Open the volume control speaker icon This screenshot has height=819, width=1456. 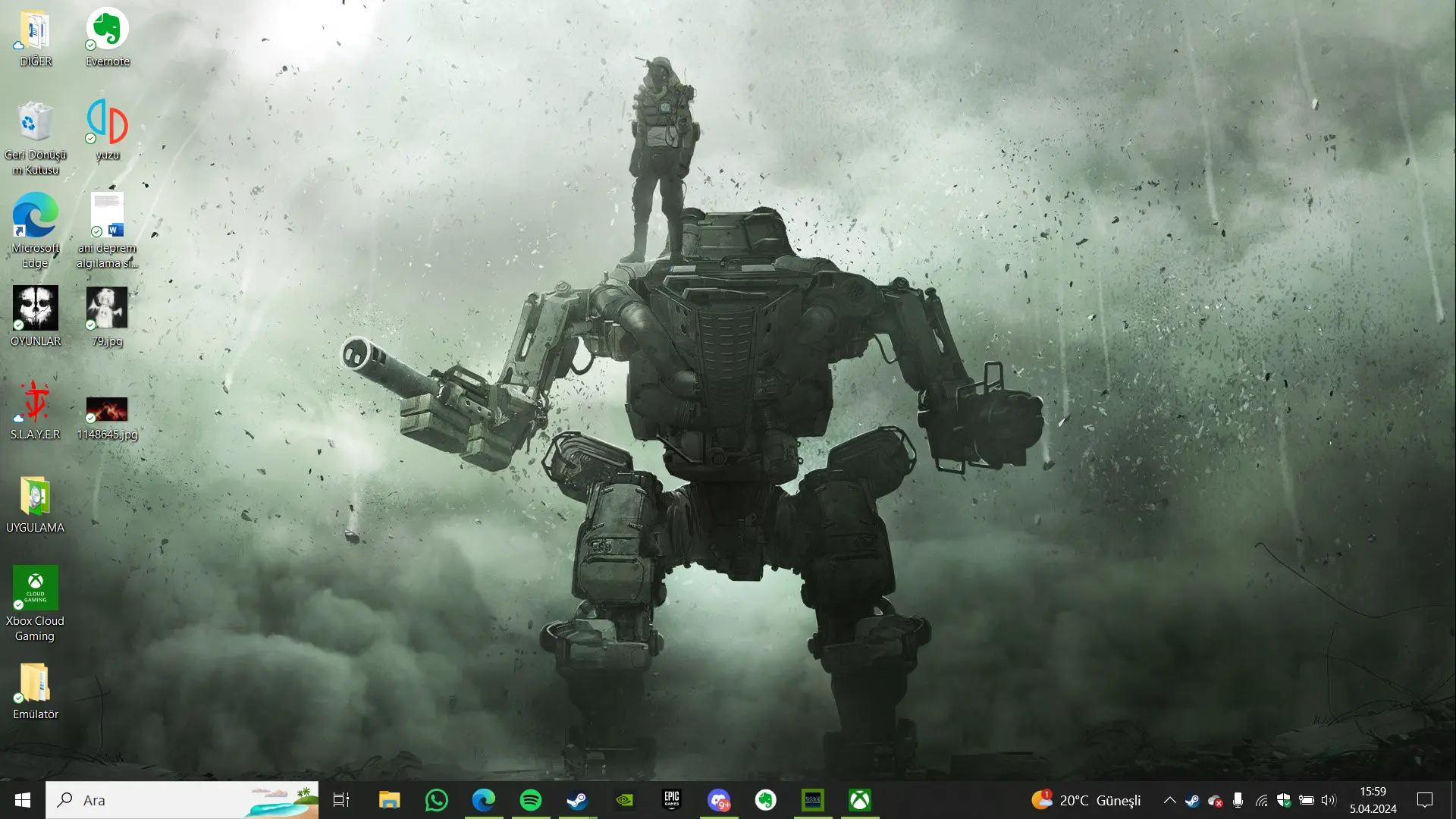(x=1329, y=800)
